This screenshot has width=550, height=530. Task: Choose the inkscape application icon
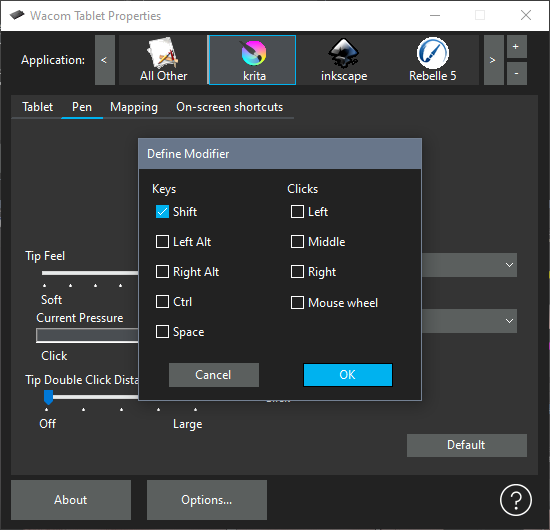tap(344, 60)
